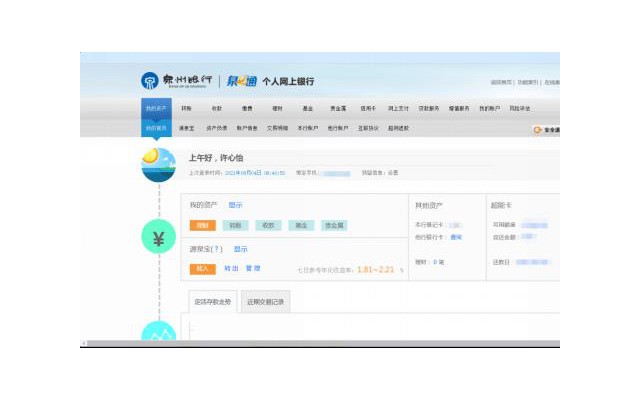Select 源泉宝 in the sub-navigation row

tap(187, 128)
